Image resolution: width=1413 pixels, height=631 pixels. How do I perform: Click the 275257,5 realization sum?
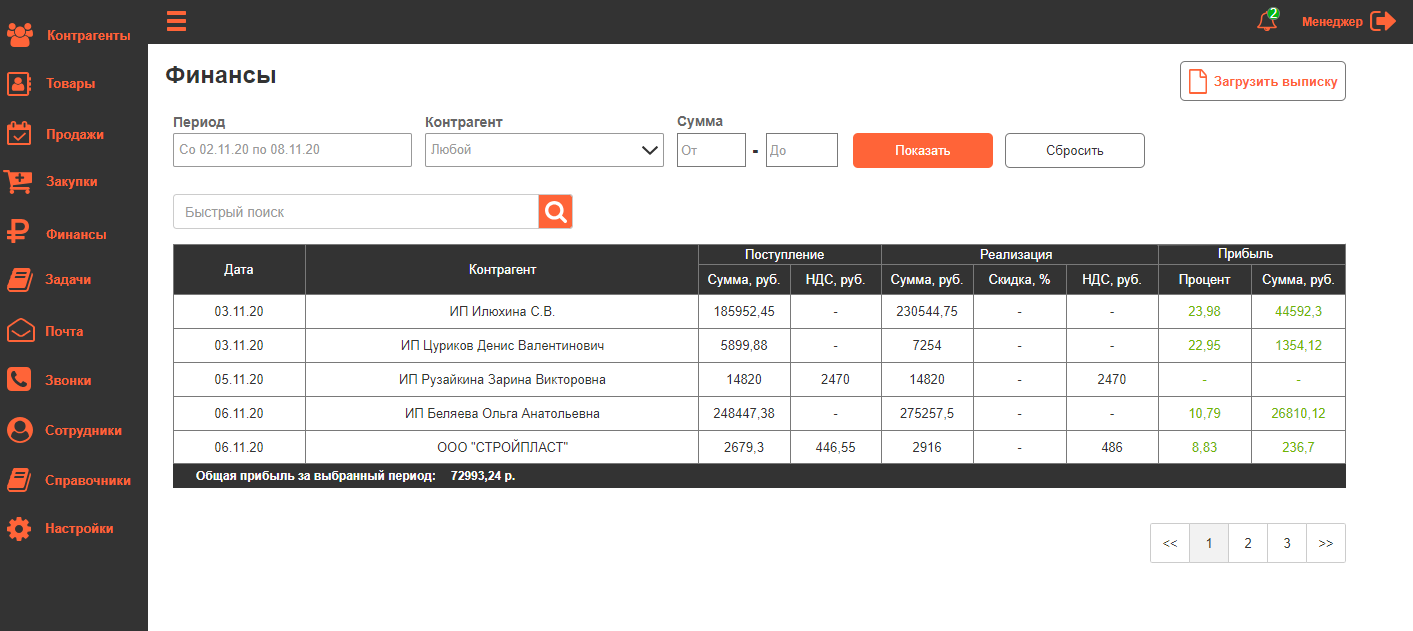pos(927,413)
